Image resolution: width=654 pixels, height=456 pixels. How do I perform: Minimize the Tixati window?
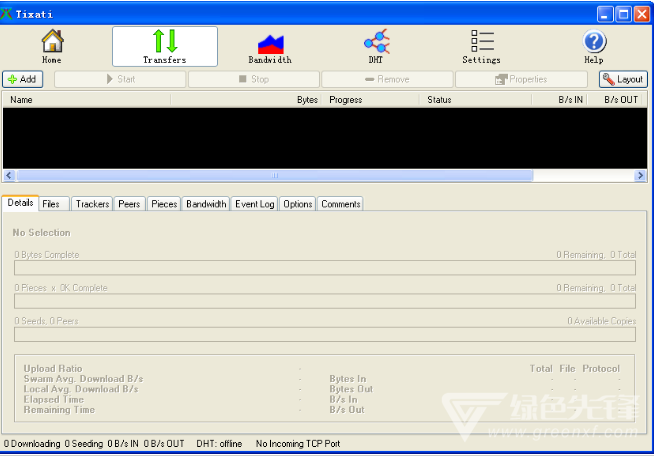point(605,15)
